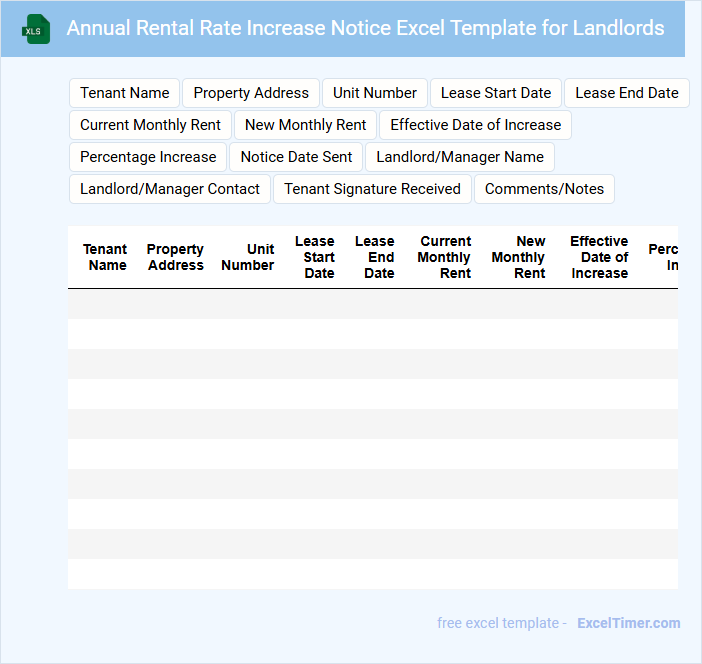
Task: Click the Tenant Name column header
Action: coord(105,257)
